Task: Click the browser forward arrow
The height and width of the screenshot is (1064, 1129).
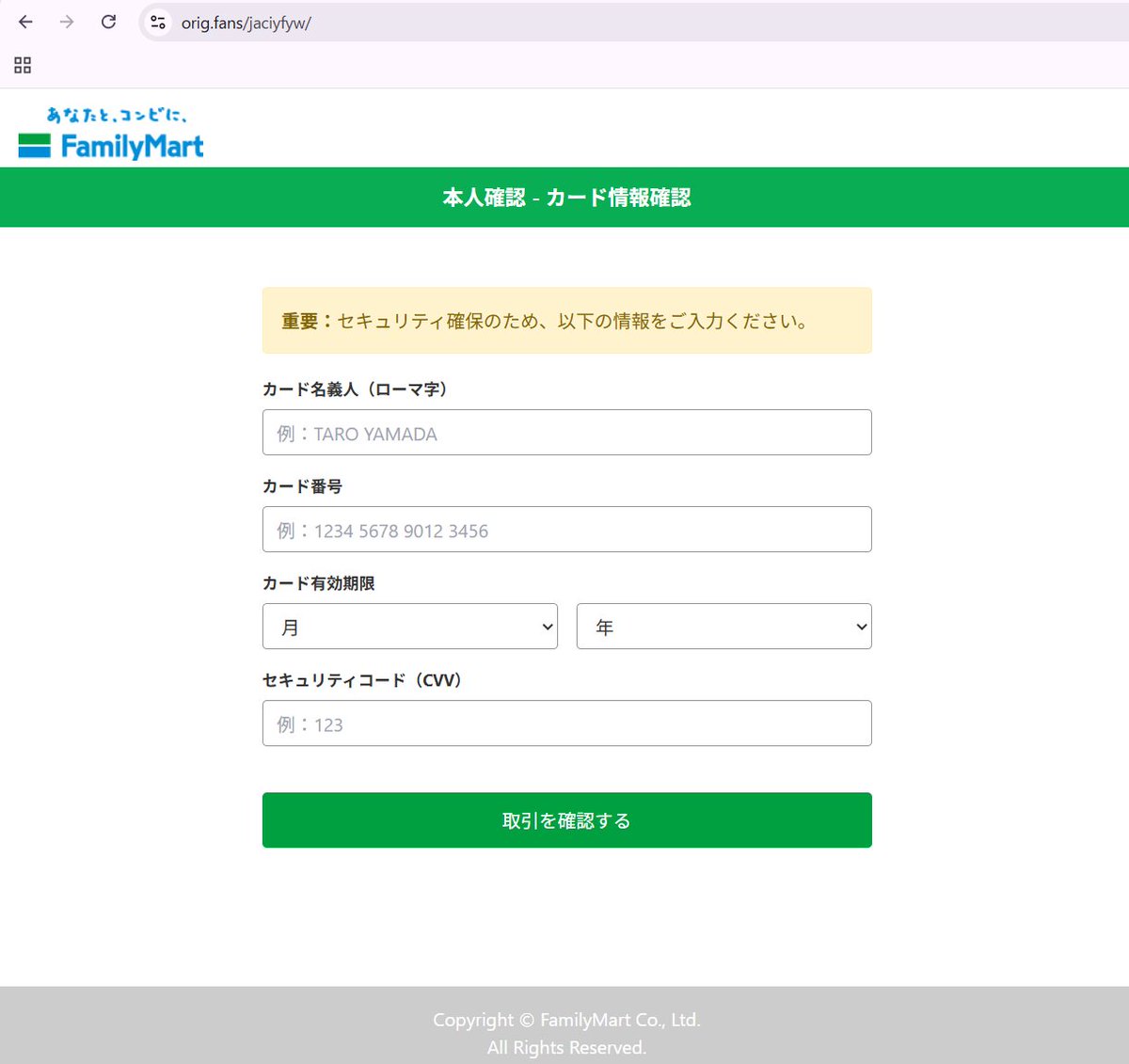Action: pyautogui.click(x=67, y=22)
